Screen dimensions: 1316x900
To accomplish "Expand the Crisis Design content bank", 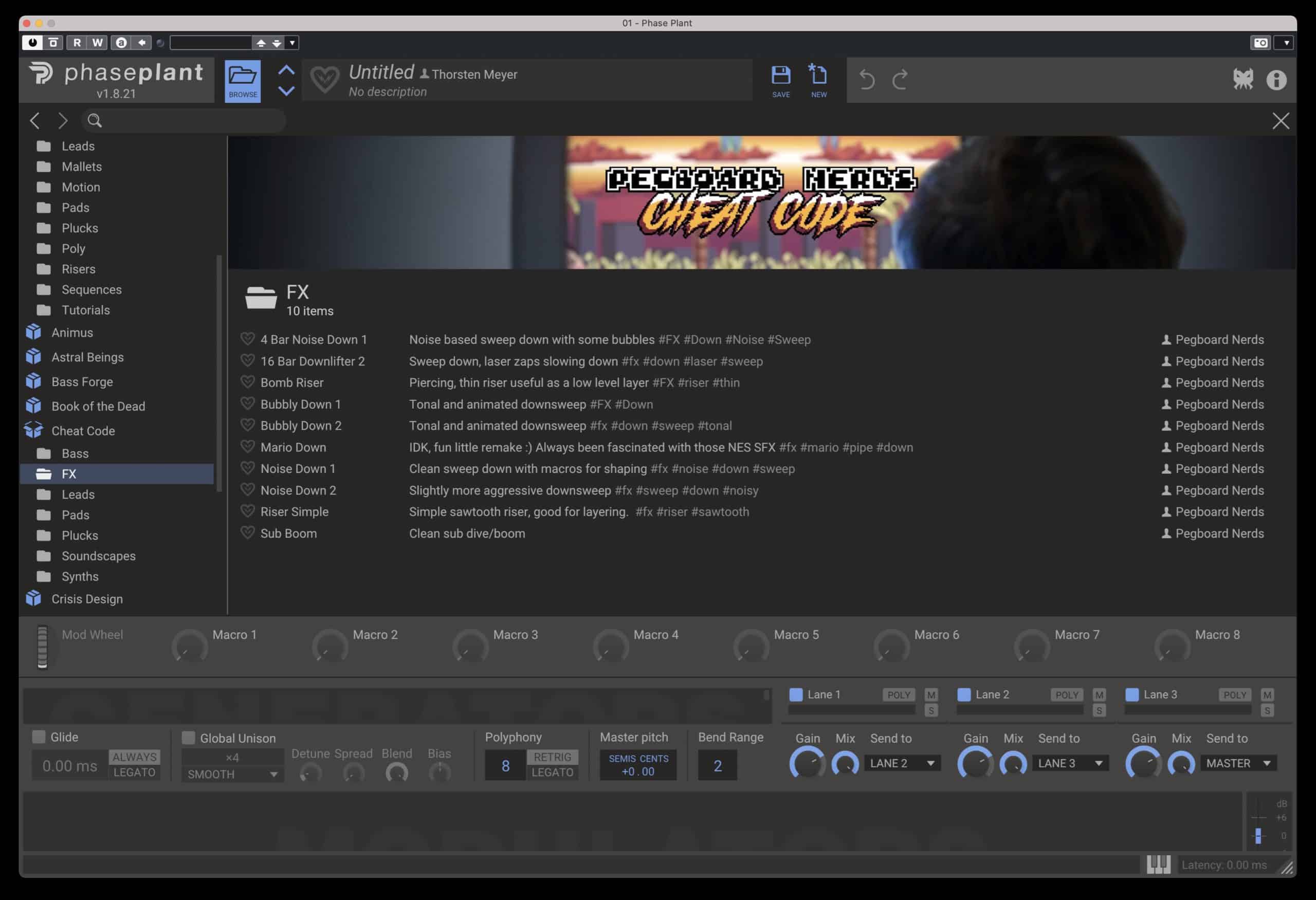I will click(87, 599).
